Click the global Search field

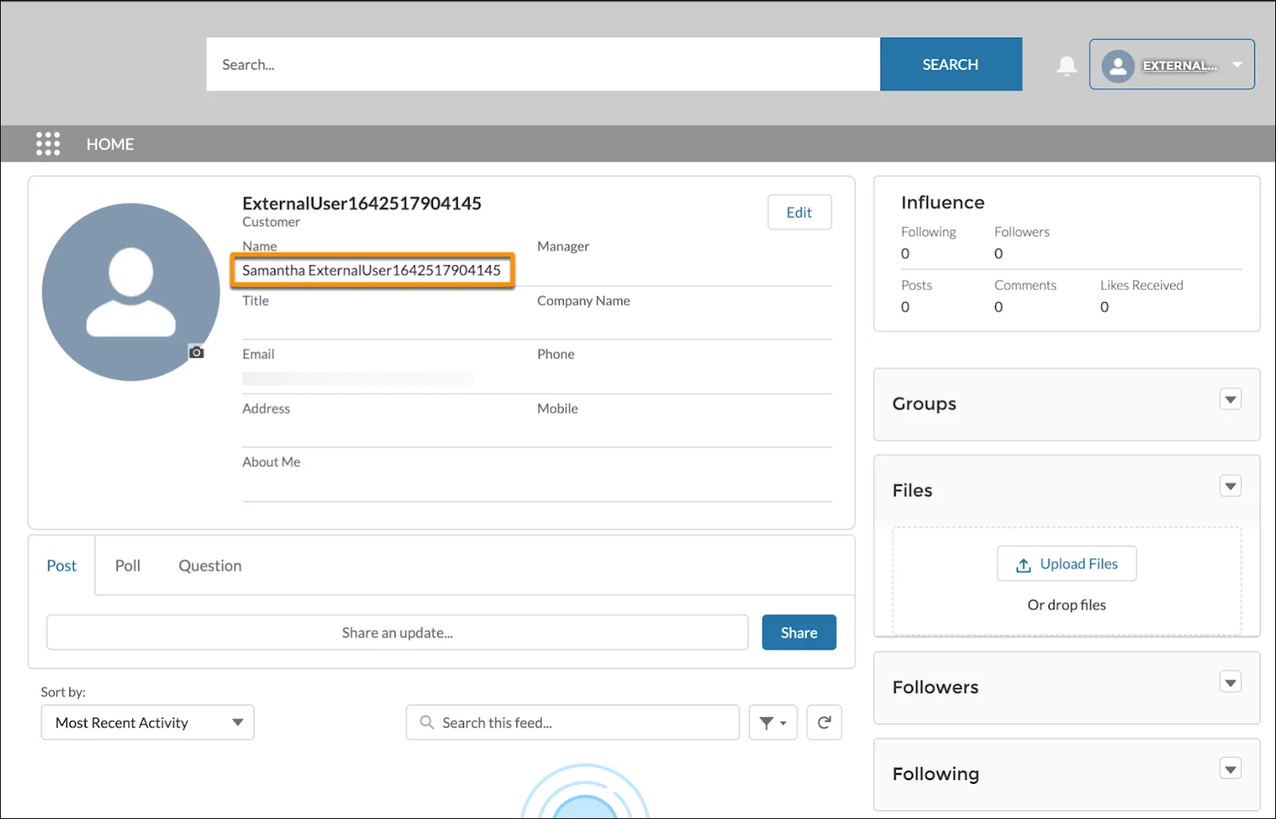click(x=543, y=65)
